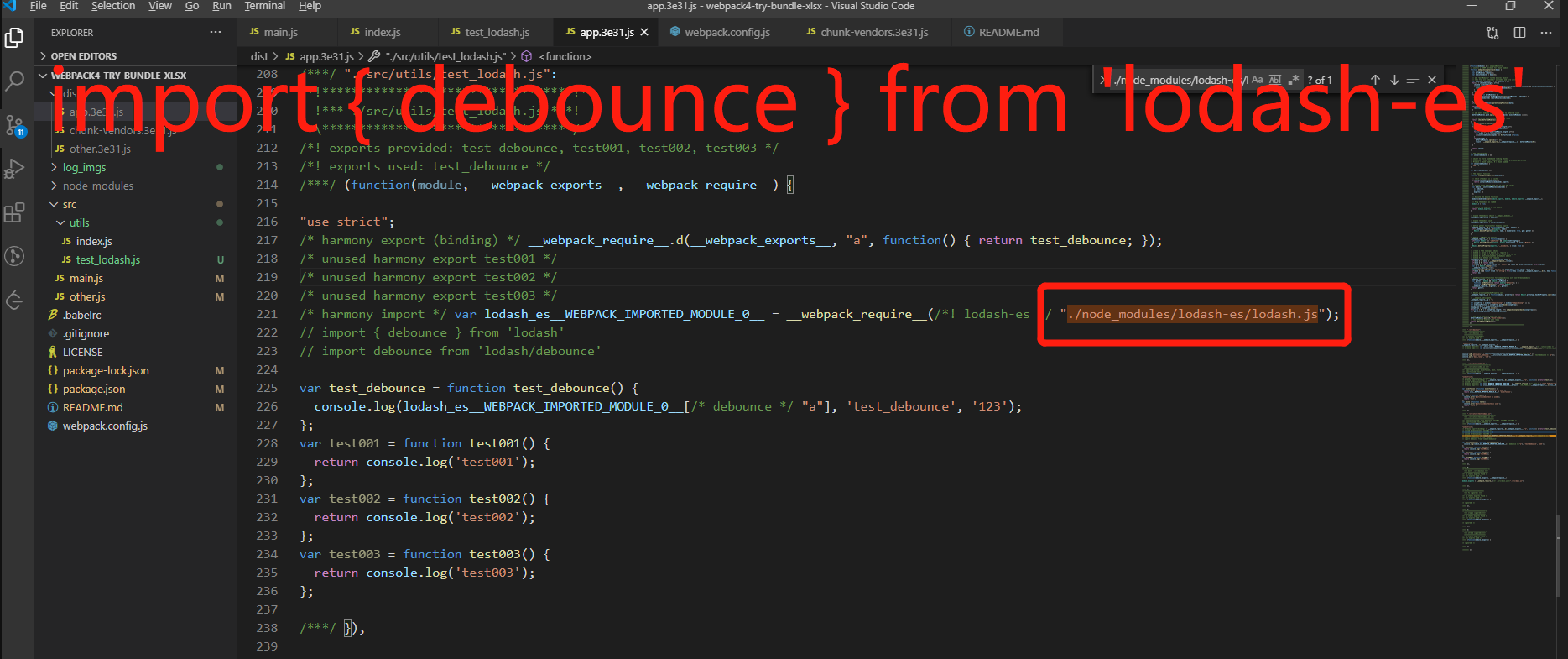
Task: Open the View menu
Action: point(160,6)
